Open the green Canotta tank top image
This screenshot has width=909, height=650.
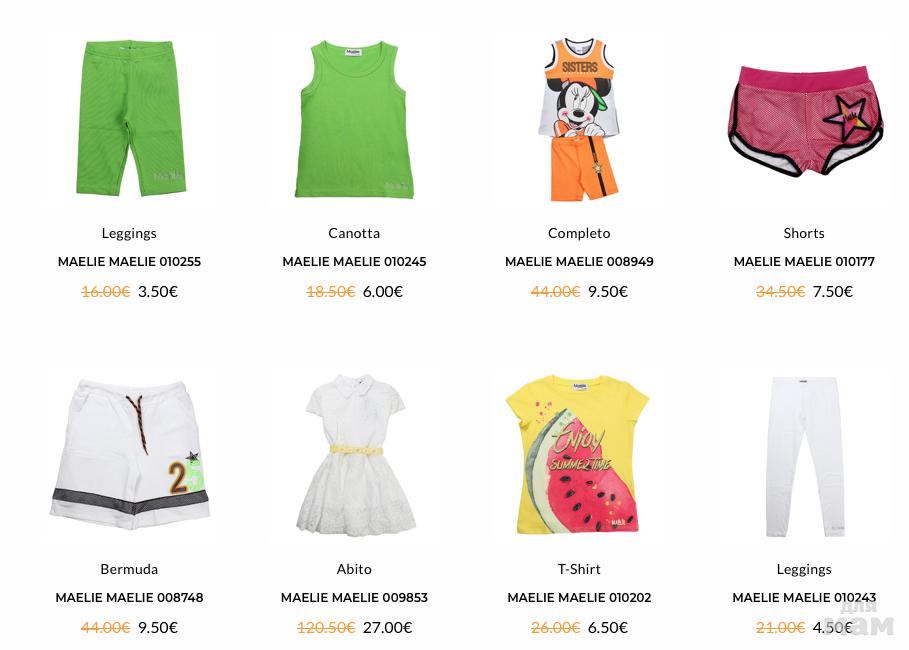coord(354,119)
